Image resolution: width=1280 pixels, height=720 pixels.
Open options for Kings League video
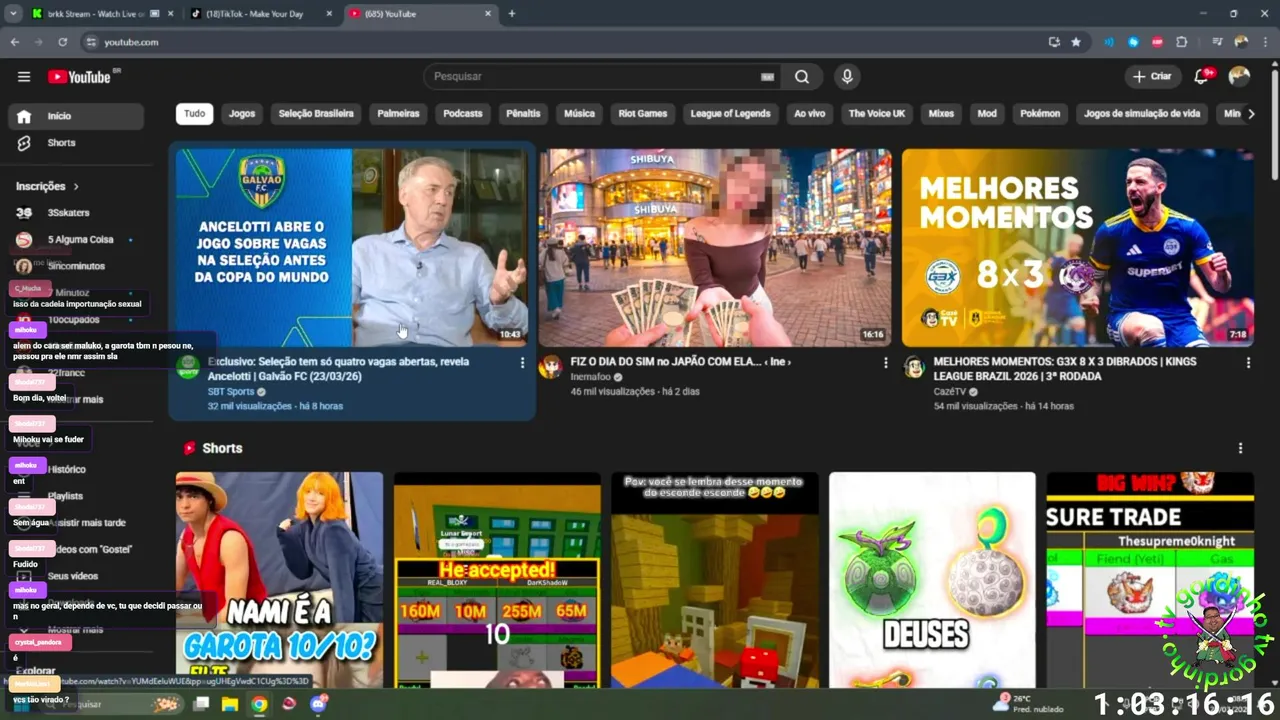point(1248,363)
